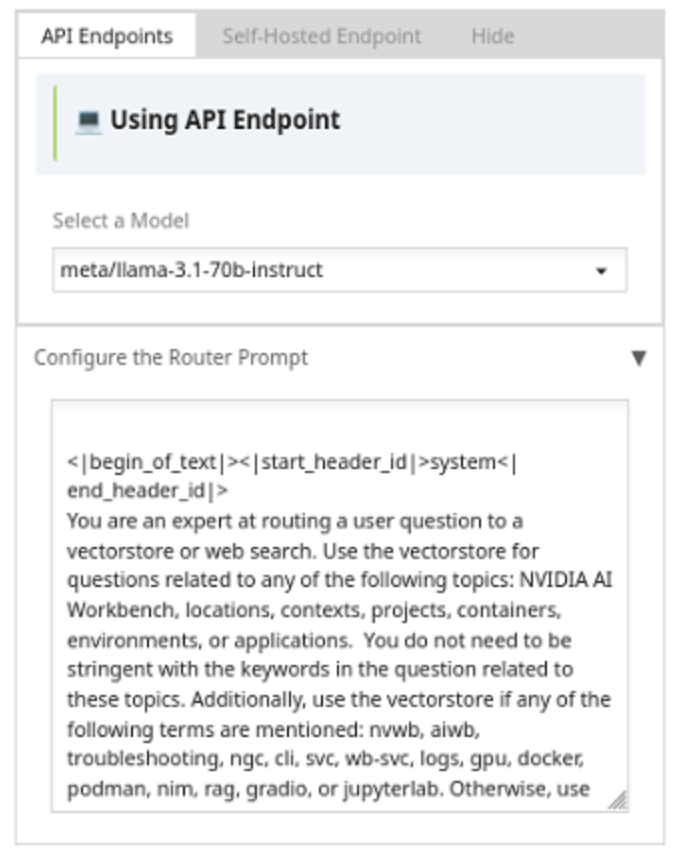This screenshot has width=675, height=861.
Task: Click the blank first line of prompt box
Action: point(340,432)
